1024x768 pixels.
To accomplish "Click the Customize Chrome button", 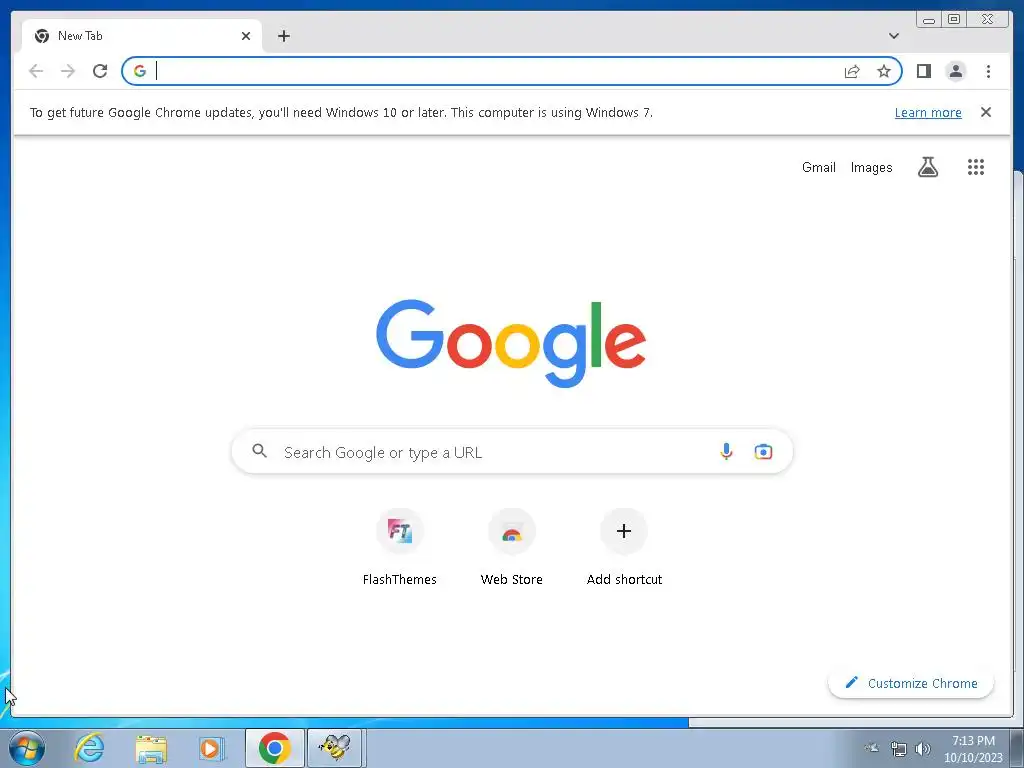I will click(x=911, y=683).
